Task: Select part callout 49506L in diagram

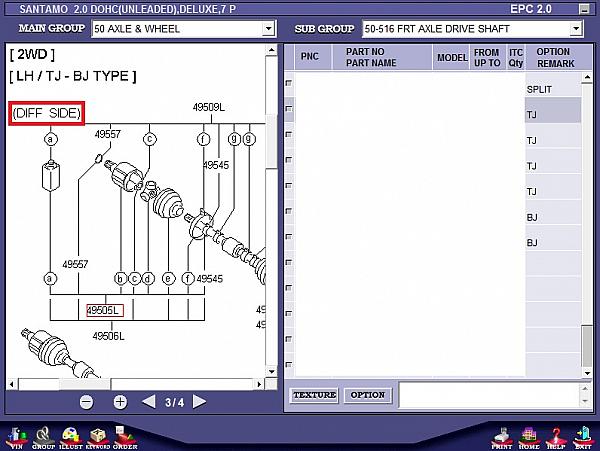Action: [108, 336]
